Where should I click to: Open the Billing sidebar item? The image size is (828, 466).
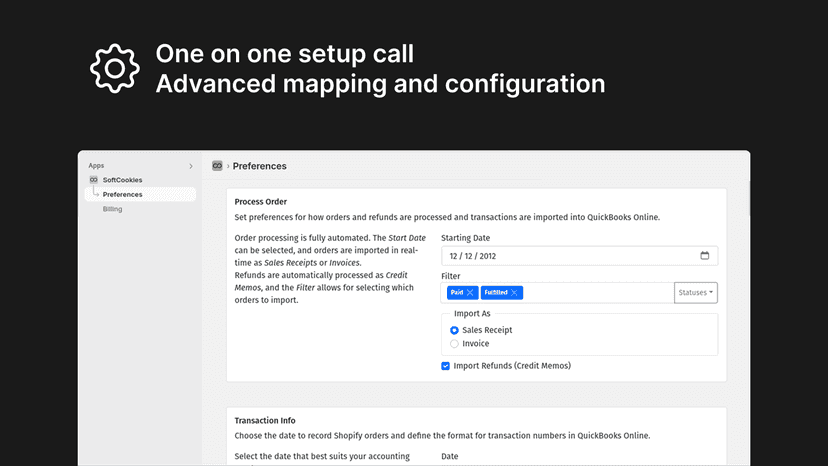(112, 209)
